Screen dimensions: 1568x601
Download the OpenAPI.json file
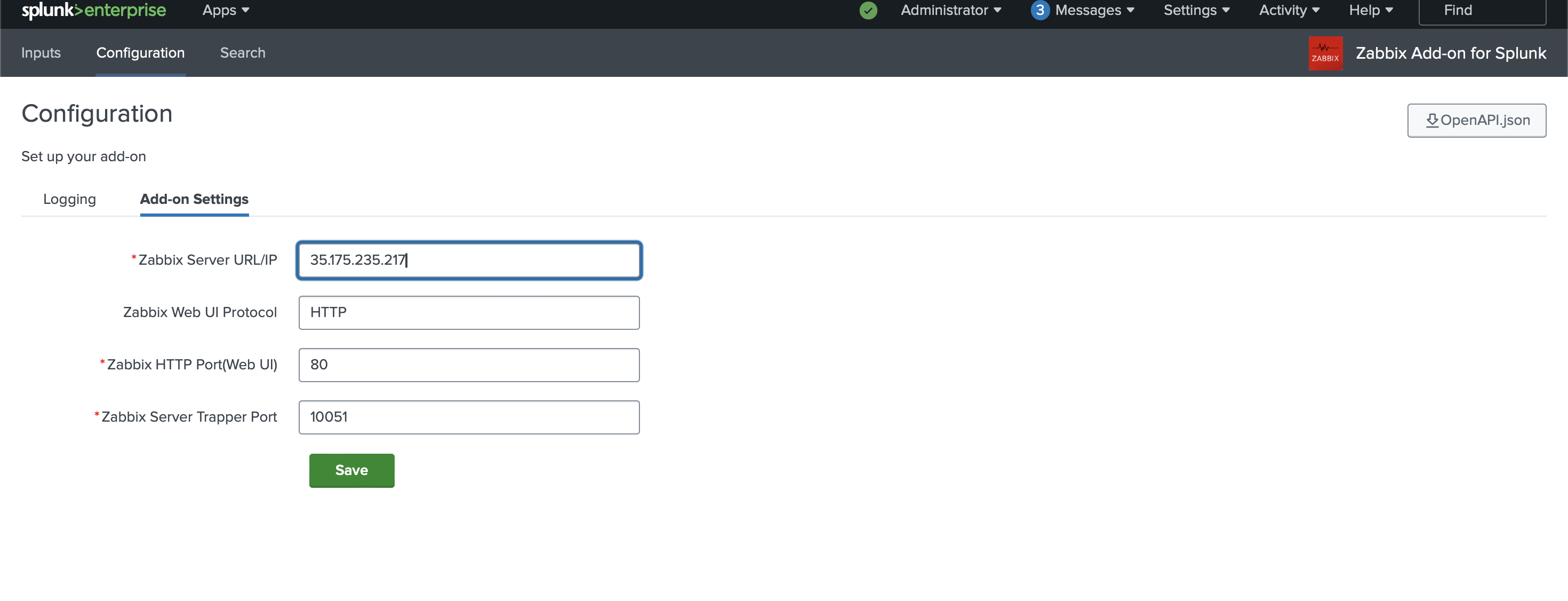(1476, 121)
